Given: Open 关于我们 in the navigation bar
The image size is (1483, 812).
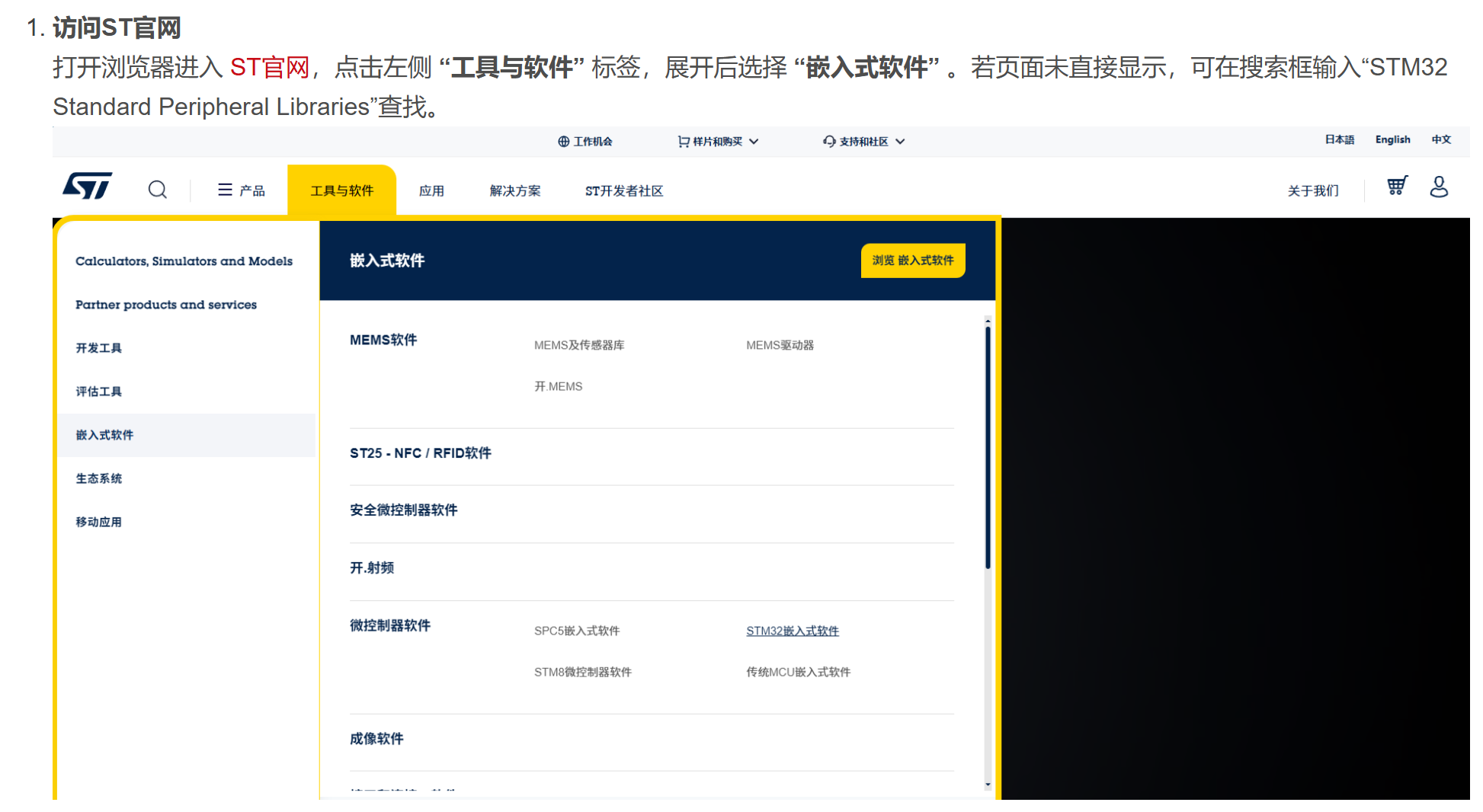Looking at the screenshot, I should click(x=1313, y=190).
